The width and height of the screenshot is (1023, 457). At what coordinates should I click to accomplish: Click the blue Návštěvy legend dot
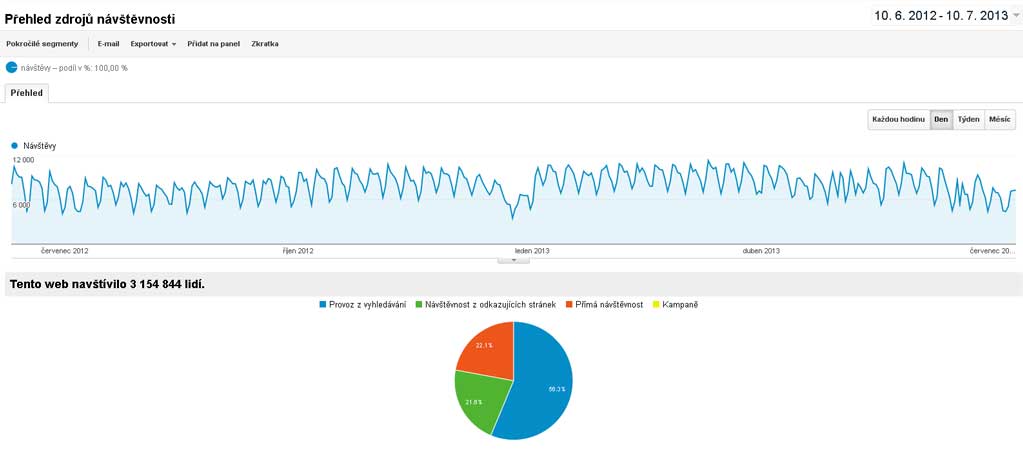(x=15, y=146)
